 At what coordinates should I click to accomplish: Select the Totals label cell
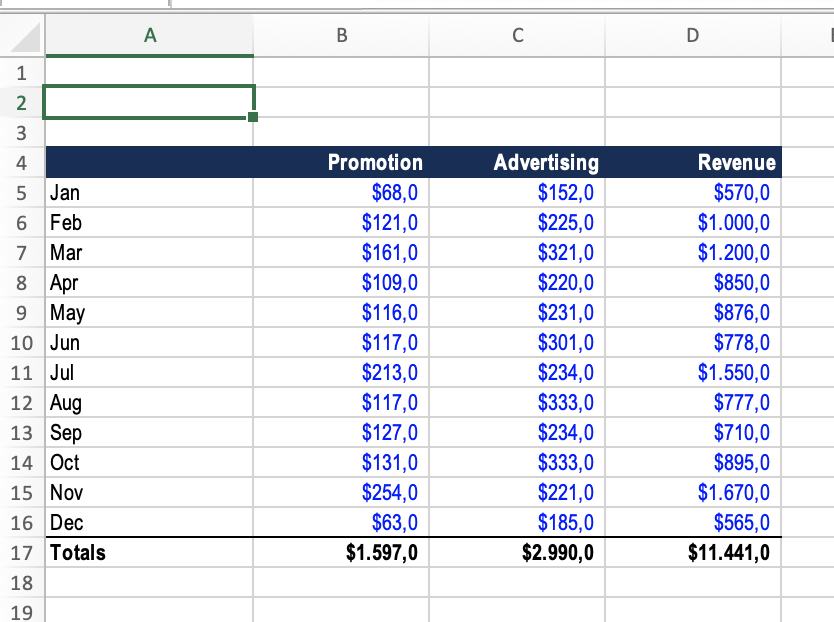(149, 552)
